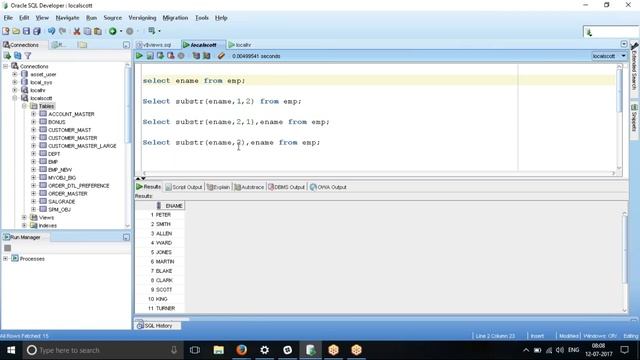The width and height of the screenshot is (640, 360).
Task: Open the Migration menu
Action: pos(175,18)
